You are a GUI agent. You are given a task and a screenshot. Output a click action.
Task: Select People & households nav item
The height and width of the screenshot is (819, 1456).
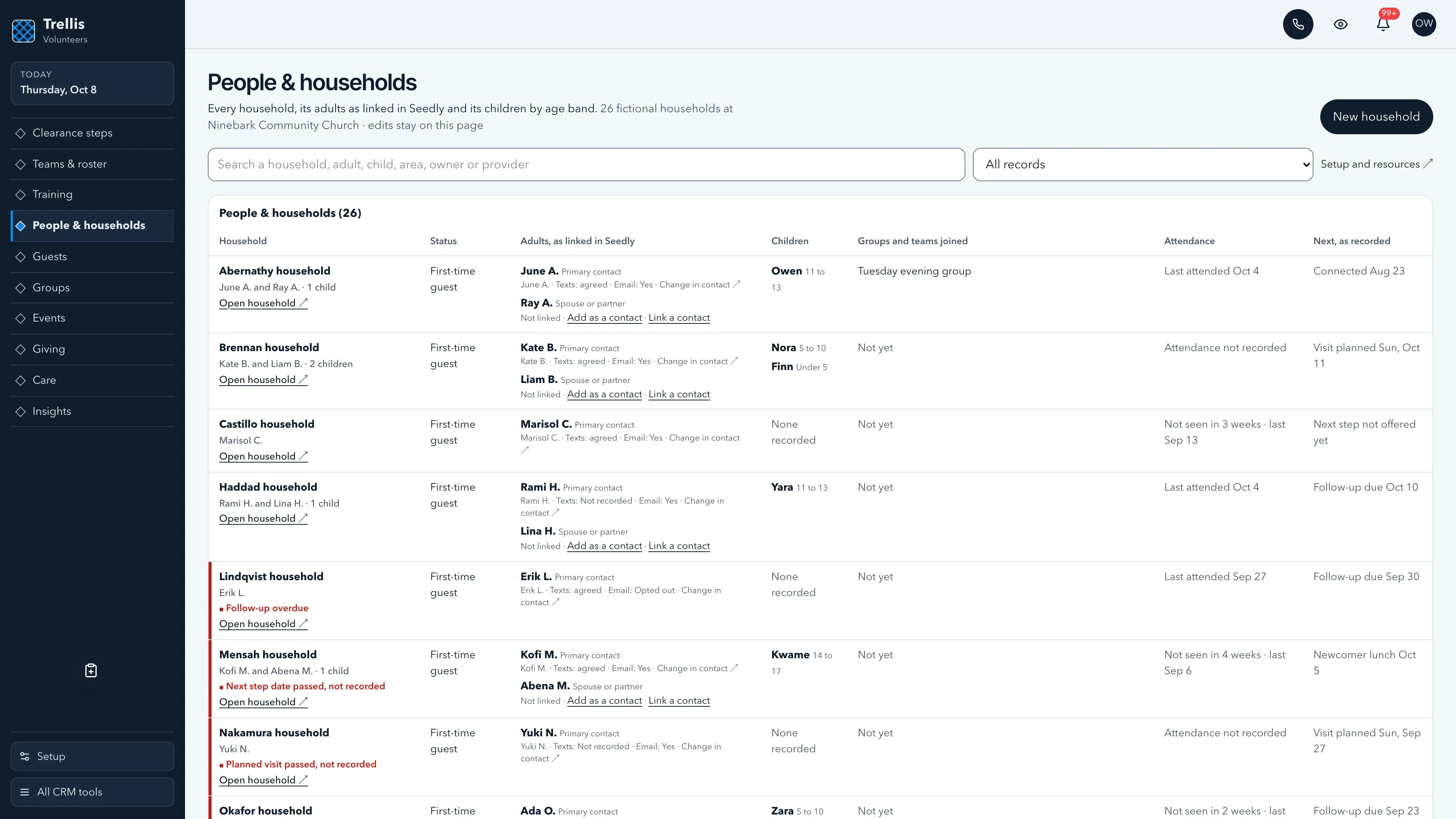pyautogui.click(x=92, y=226)
